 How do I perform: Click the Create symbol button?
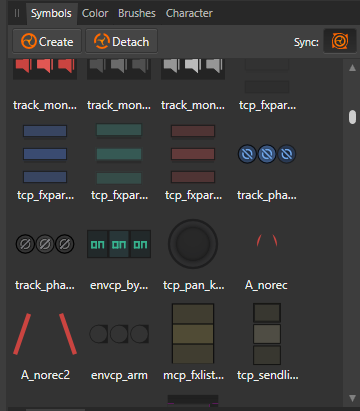(47, 42)
